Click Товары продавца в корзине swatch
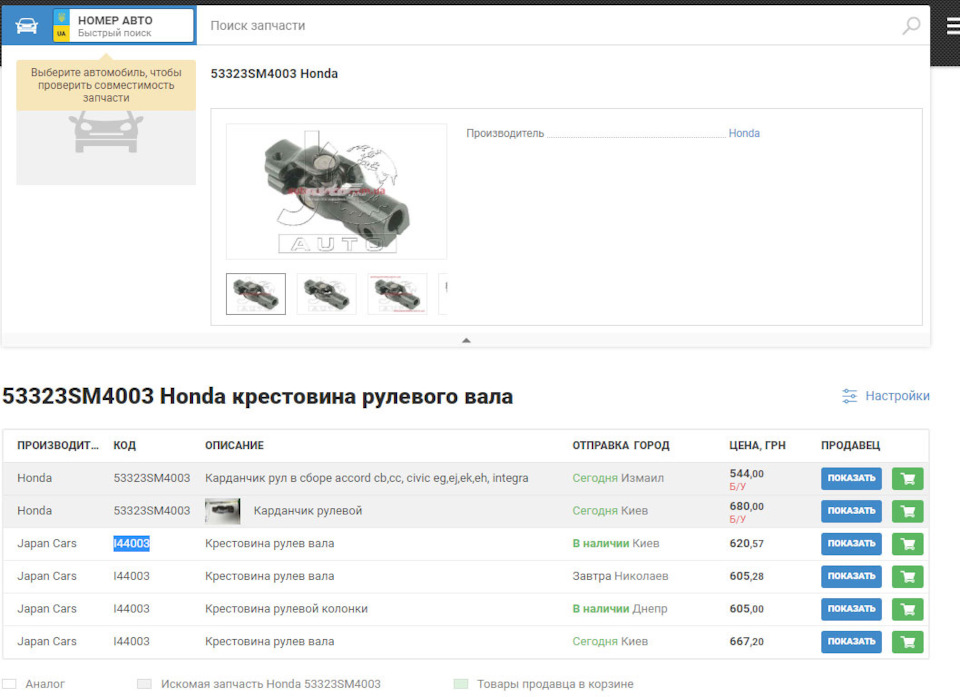This screenshot has width=960, height=697. pyautogui.click(x=461, y=684)
